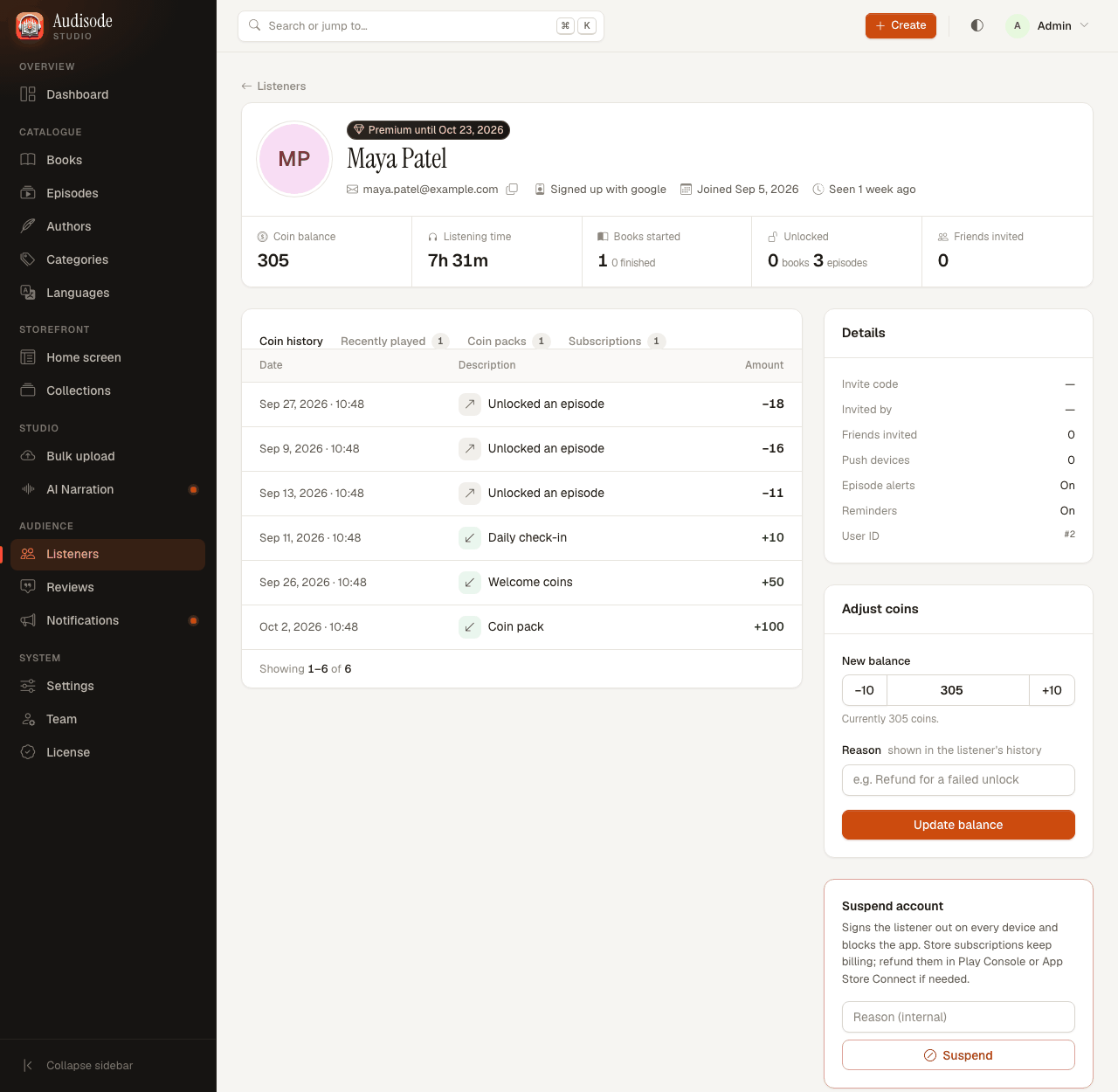Click the Joined Sep 5, 2026 text
This screenshot has height=1092, width=1118.
(x=748, y=189)
